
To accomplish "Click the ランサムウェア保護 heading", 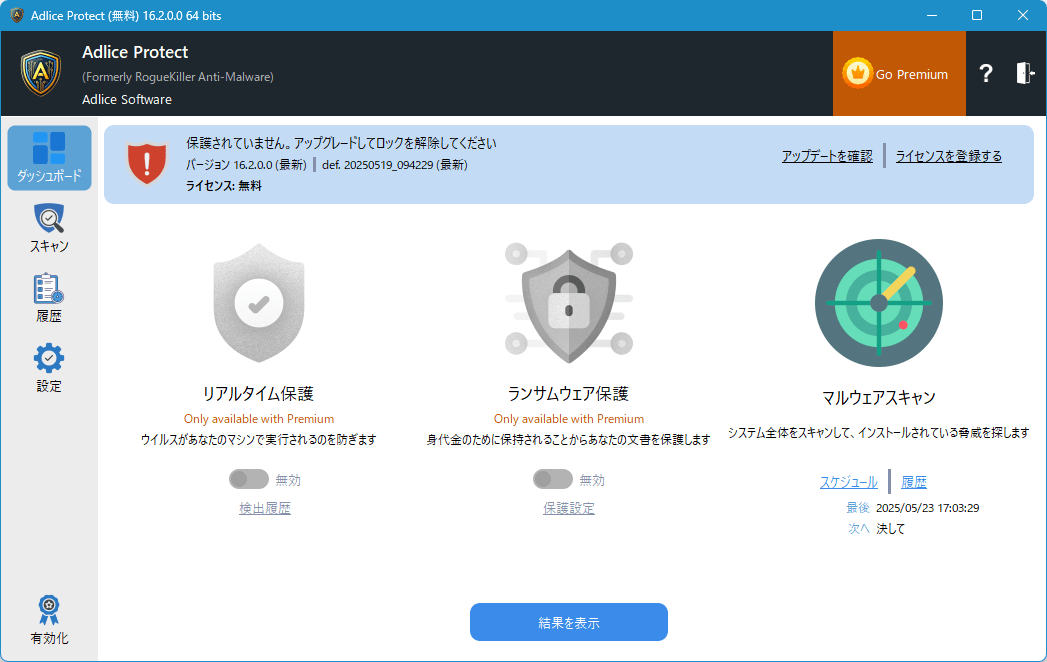I will 568,393.
